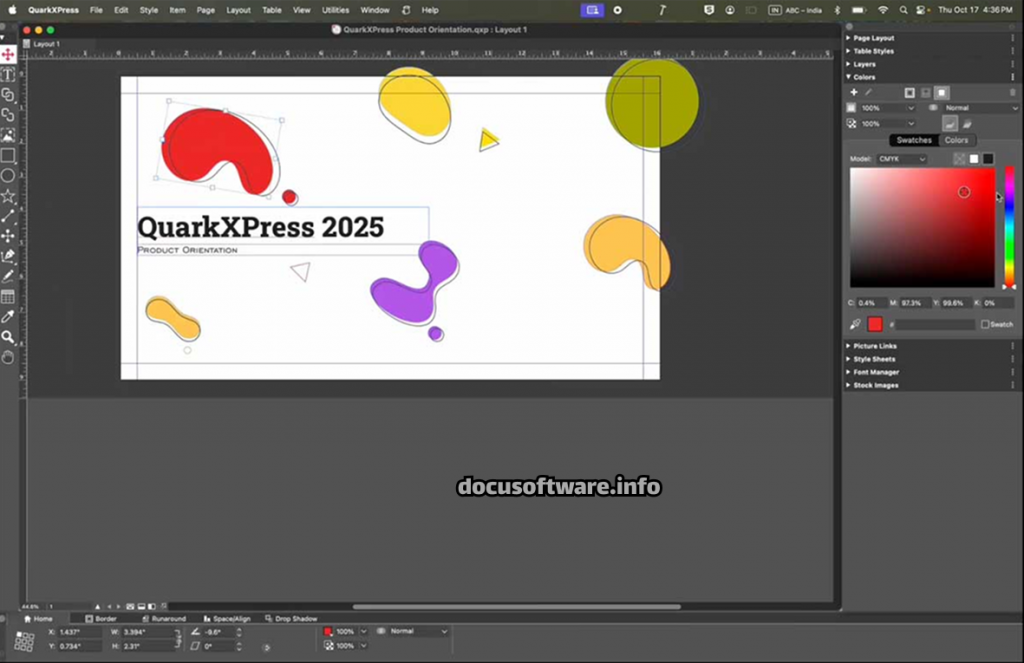The width and height of the screenshot is (1024, 663).
Task: Click the red current color swatch
Action: pyautogui.click(x=875, y=324)
